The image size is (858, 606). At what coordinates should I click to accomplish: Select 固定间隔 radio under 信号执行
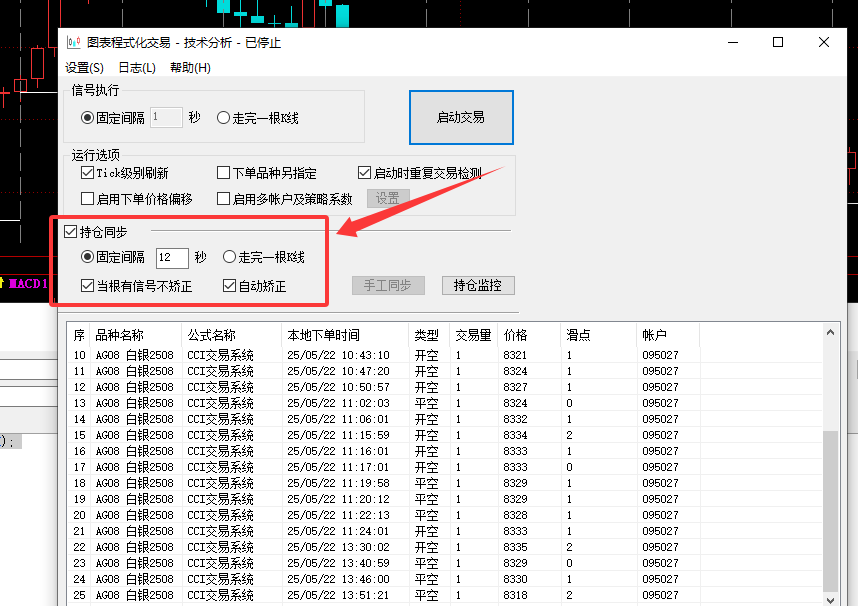[x=88, y=118]
